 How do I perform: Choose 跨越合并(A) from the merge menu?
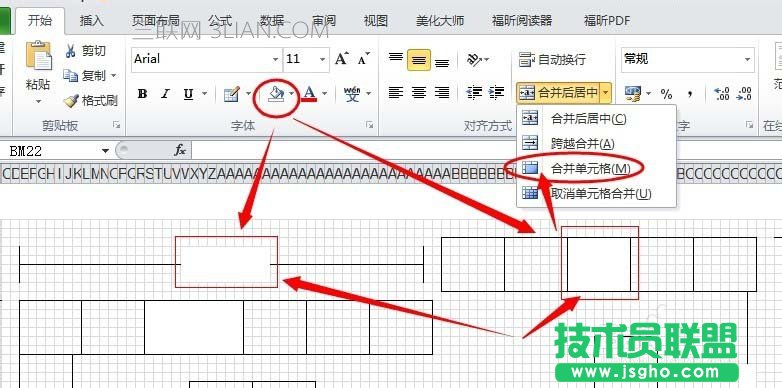596,144
